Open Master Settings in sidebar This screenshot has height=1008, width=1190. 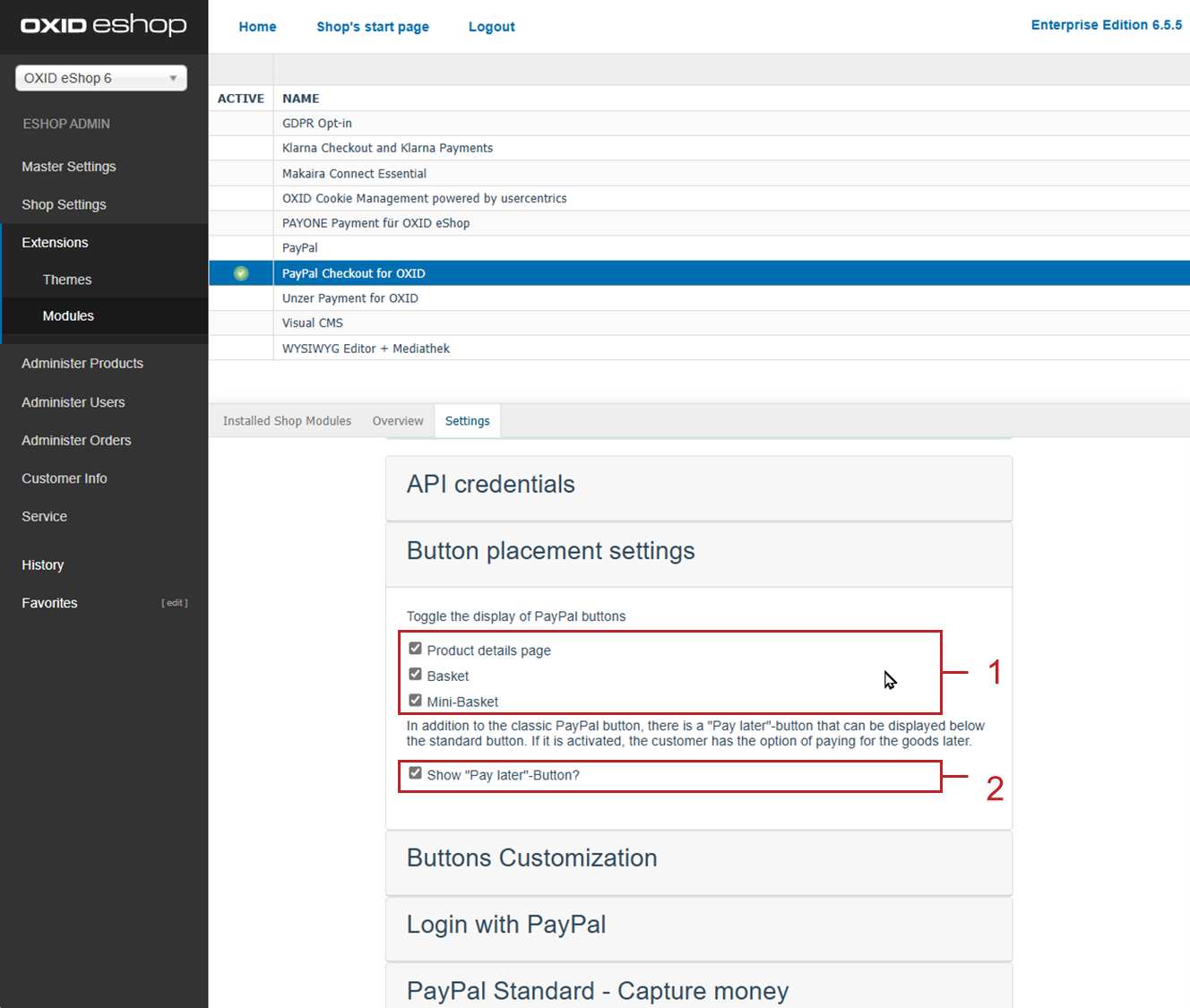click(x=69, y=167)
